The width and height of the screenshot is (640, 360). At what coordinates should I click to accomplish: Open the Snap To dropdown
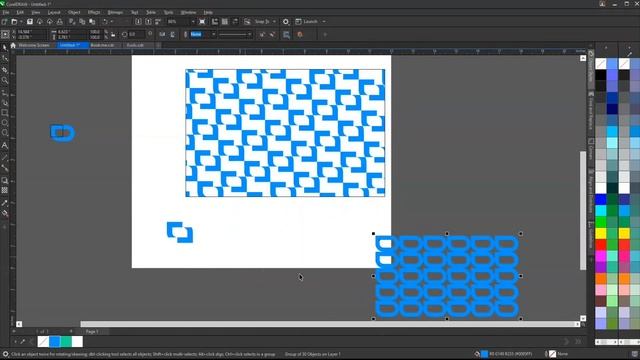tap(274, 22)
